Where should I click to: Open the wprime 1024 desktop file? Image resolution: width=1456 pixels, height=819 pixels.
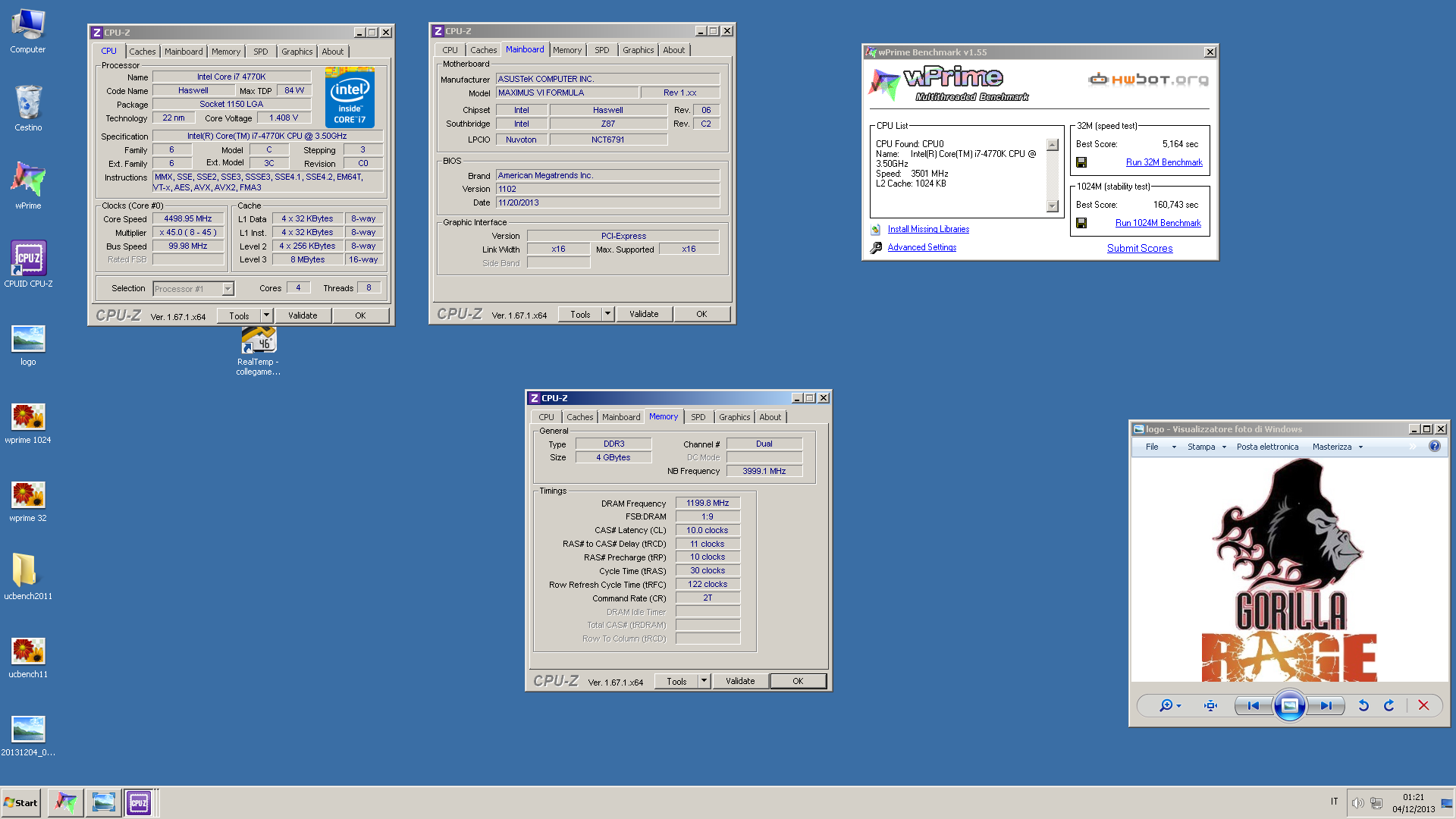click(28, 423)
